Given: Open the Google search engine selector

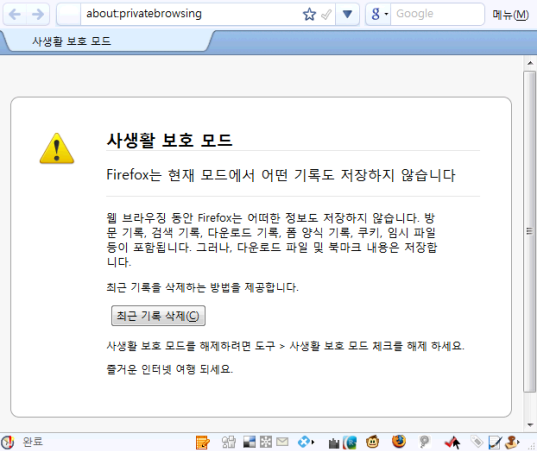Looking at the screenshot, I should point(379,14).
